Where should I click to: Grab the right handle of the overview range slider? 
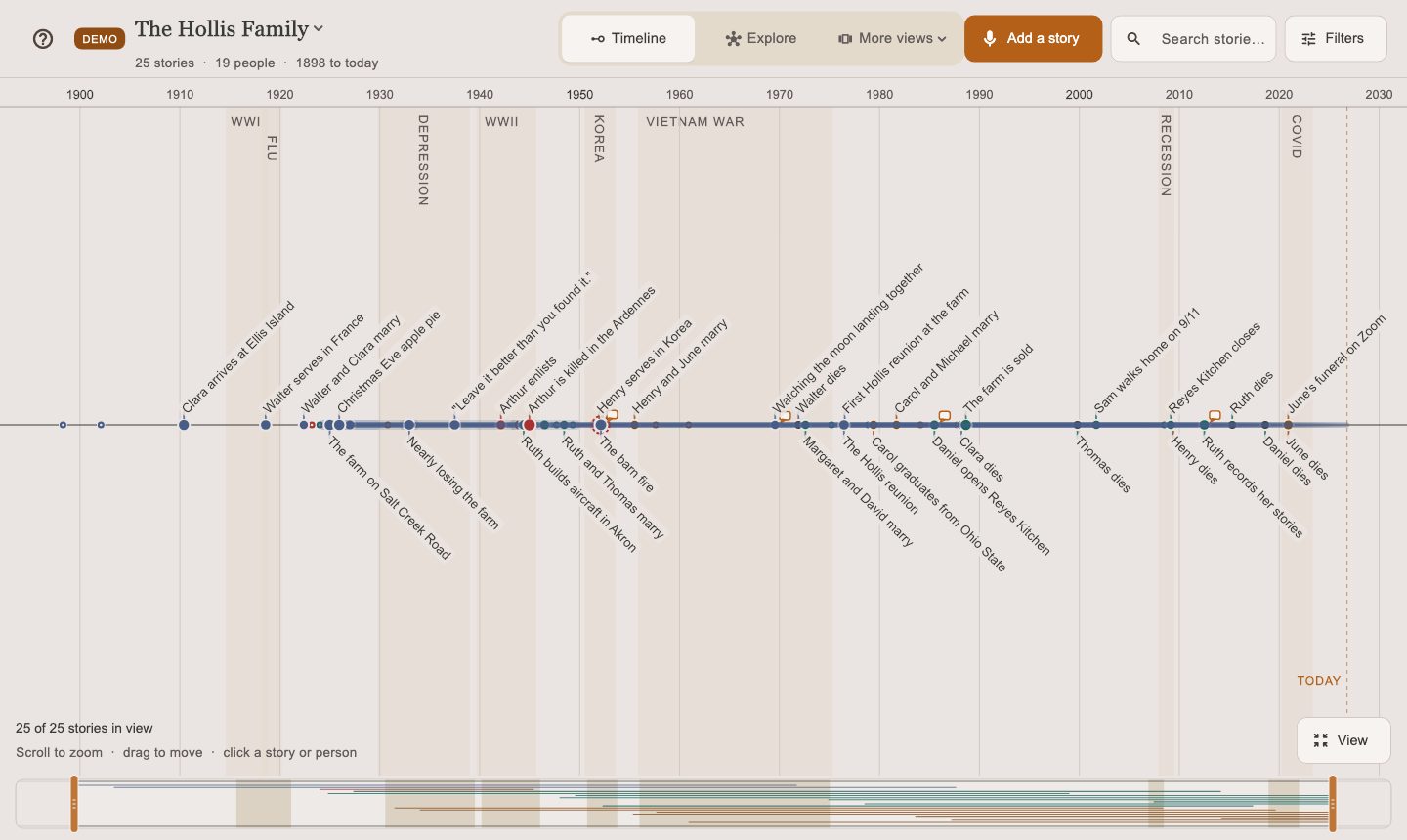1333,804
